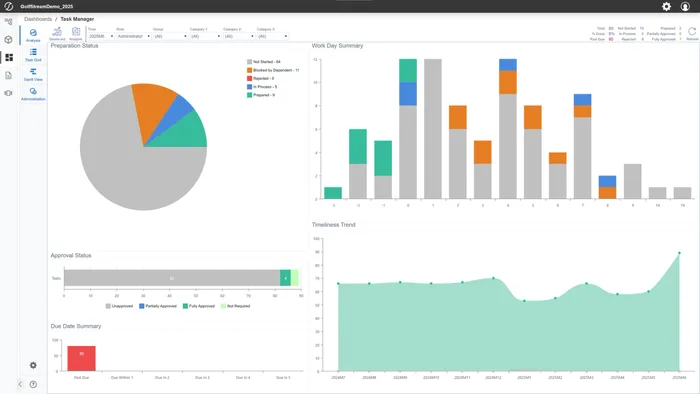Image resolution: width=700 pixels, height=394 pixels.
Task: Toggle Unapproved legend in Approval Status
Action: (119, 306)
